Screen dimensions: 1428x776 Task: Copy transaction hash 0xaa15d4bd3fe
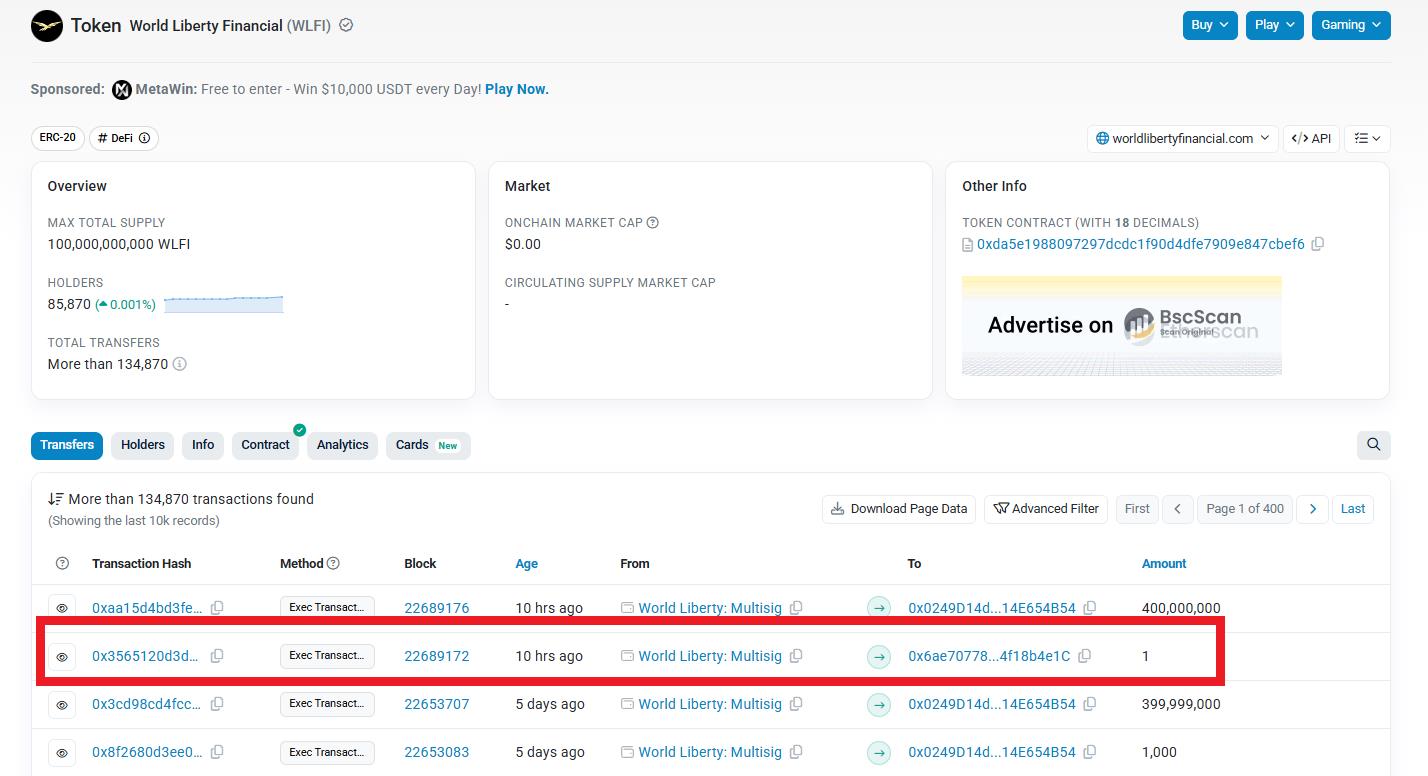(x=217, y=608)
